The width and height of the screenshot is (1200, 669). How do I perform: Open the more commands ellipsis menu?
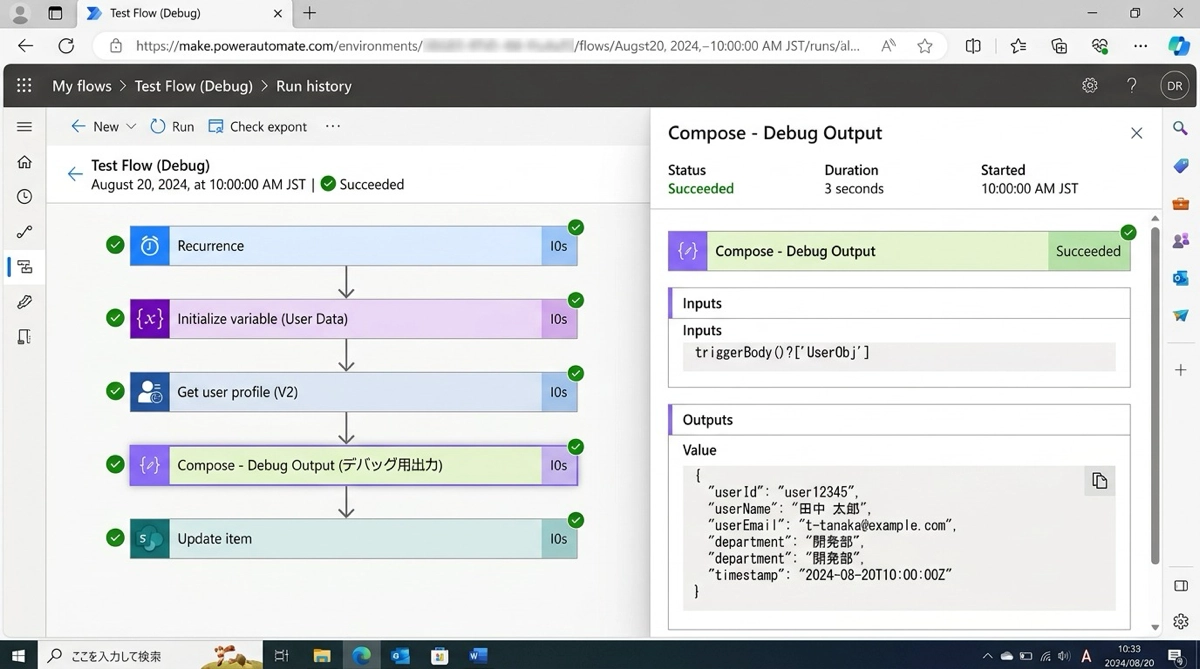(x=333, y=127)
